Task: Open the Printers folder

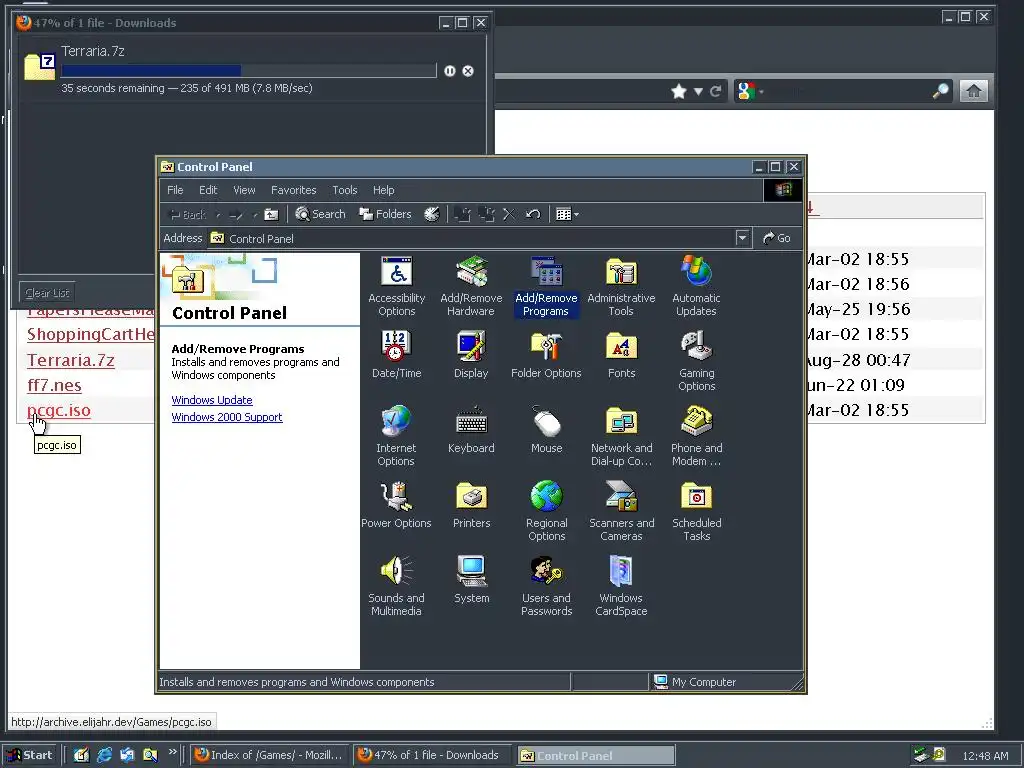Action: tap(471, 505)
